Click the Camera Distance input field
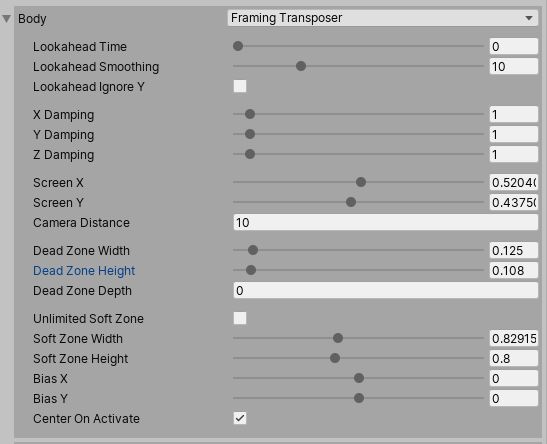The height and width of the screenshot is (444, 547). (x=385, y=223)
